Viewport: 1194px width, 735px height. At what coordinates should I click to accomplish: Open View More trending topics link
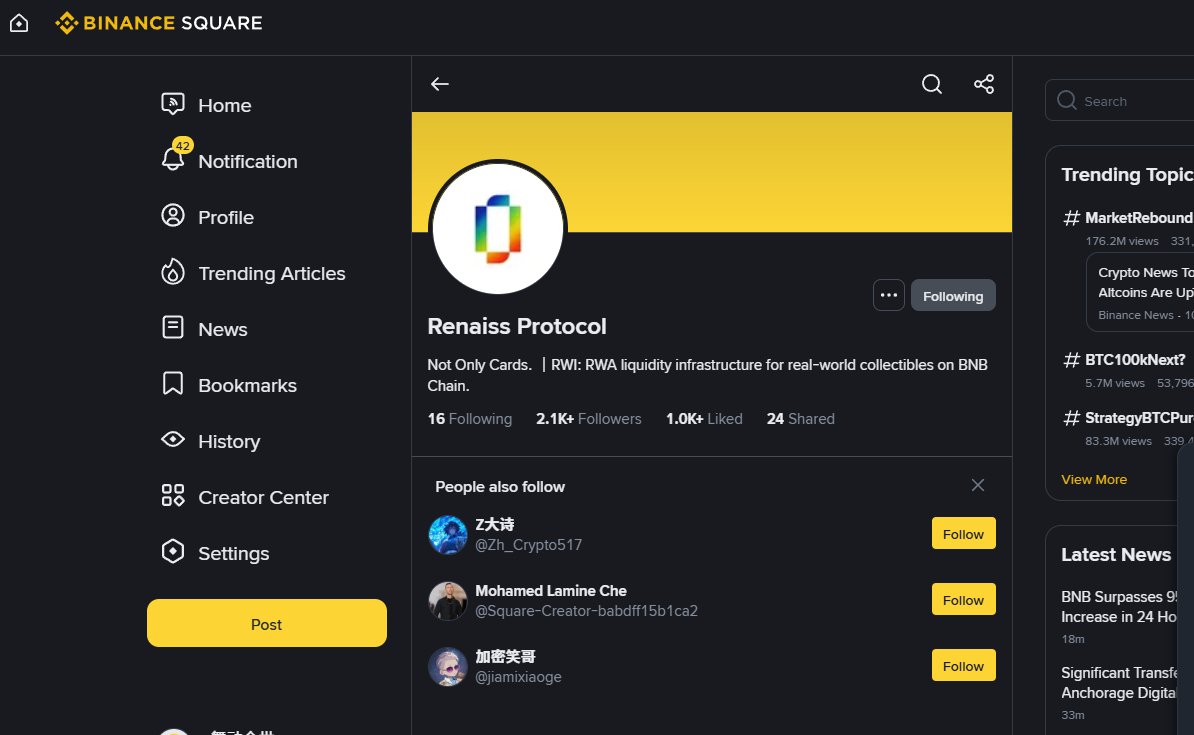pyautogui.click(x=1093, y=480)
